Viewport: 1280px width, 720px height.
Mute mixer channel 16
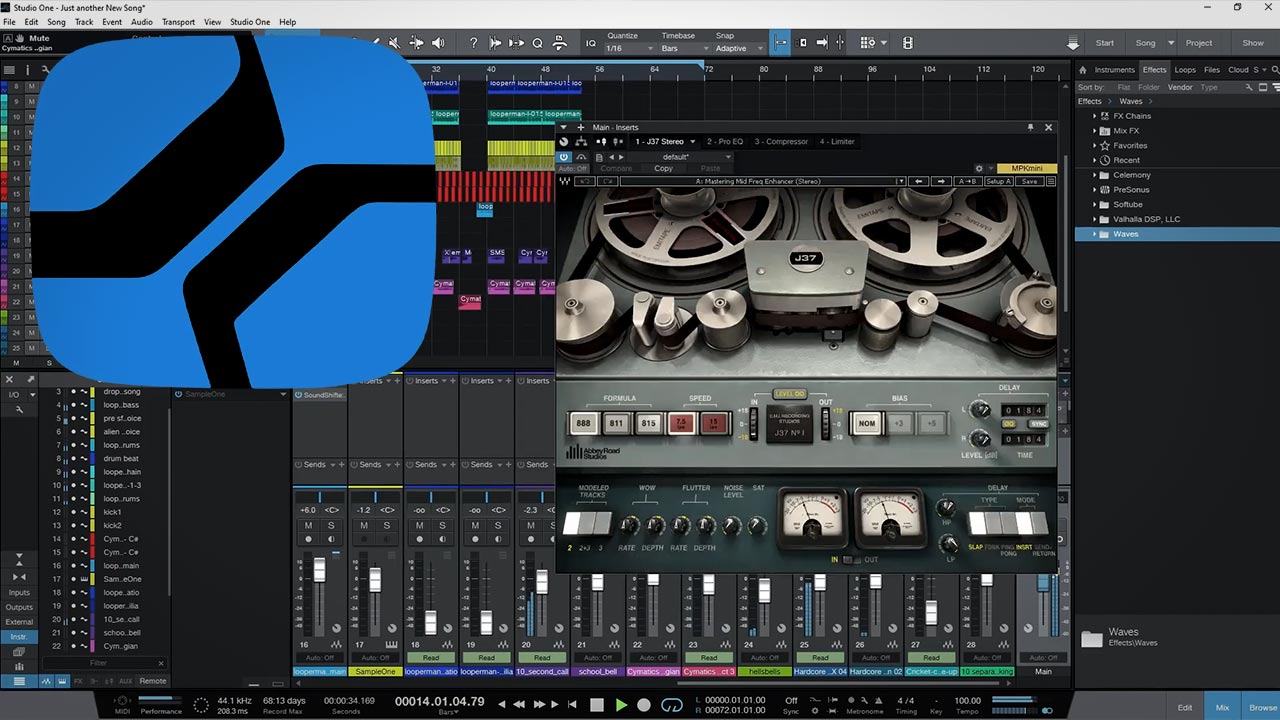pyautogui.click(x=308, y=525)
